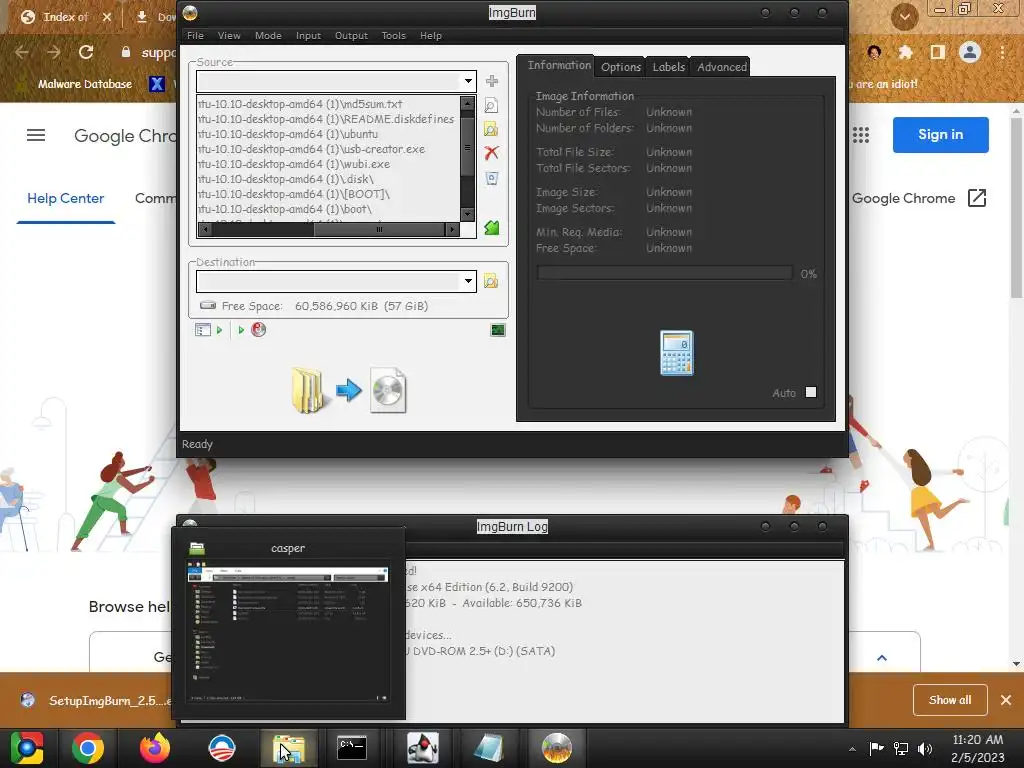Select the Help Center tab in Chrome
This screenshot has width=1024, height=768.
point(65,199)
